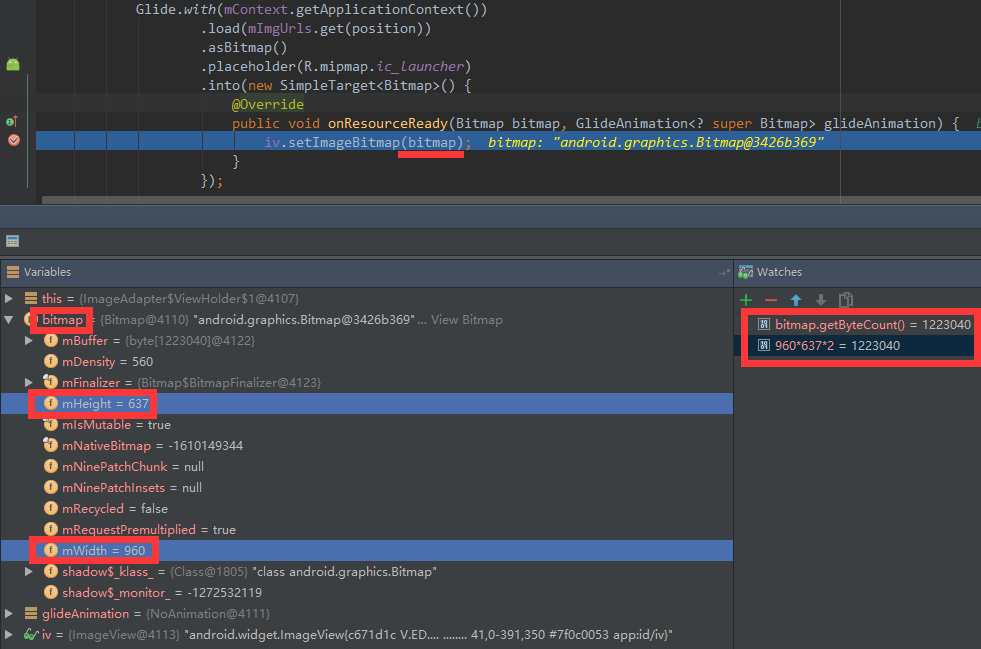Click the table view icon above Variables
This screenshot has width=981, height=649.
coord(13,241)
